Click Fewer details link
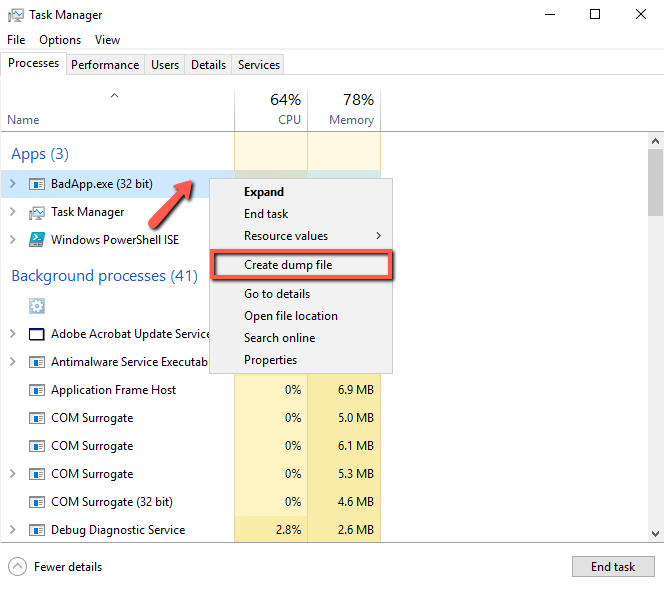Image resolution: width=664 pixels, height=591 pixels. tap(68, 567)
